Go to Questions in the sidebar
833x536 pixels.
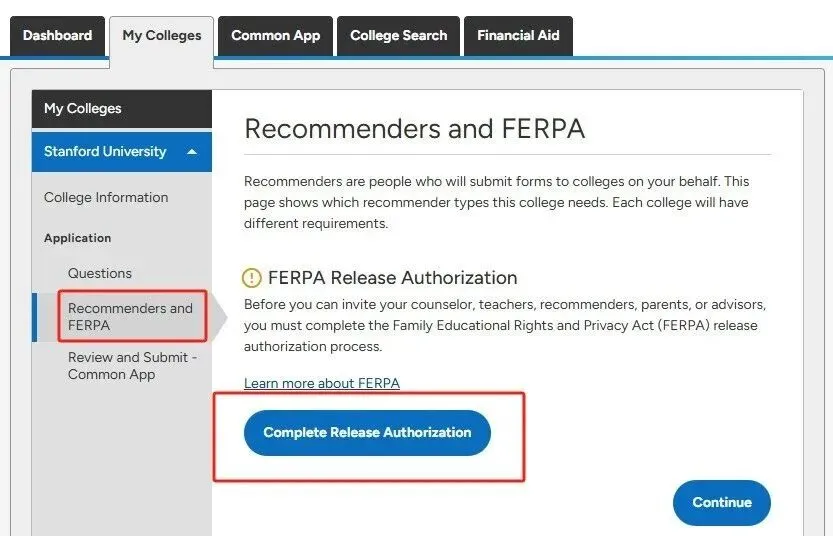coord(100,273)
